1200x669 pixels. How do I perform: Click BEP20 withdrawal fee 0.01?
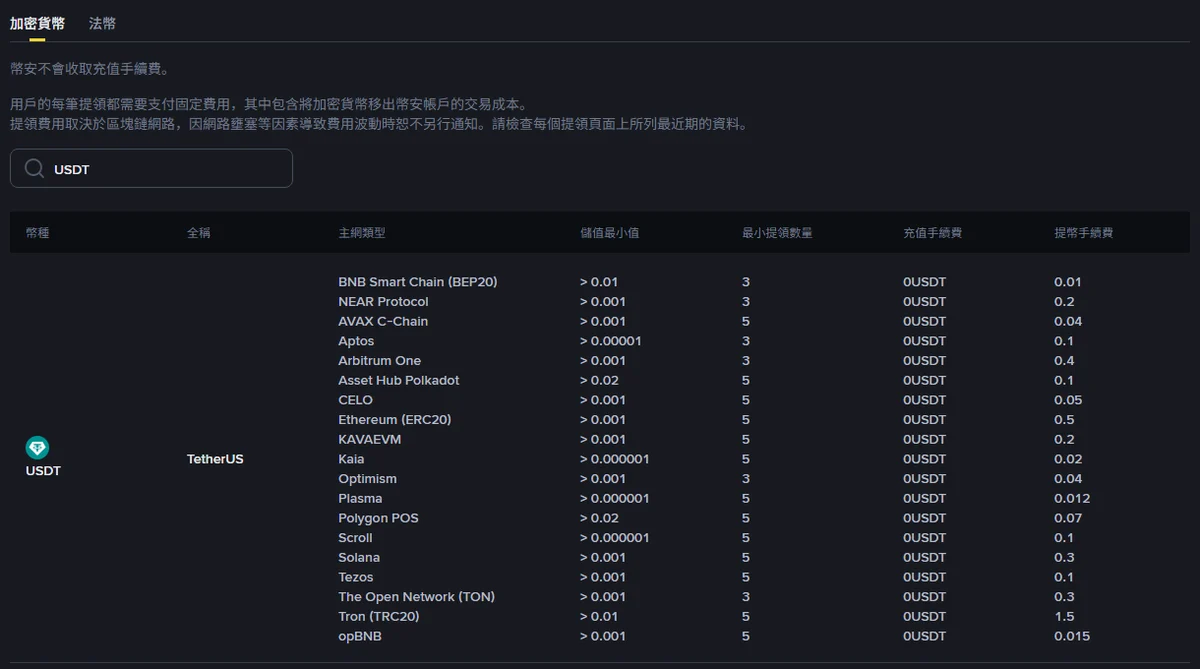click(1068, 282)
